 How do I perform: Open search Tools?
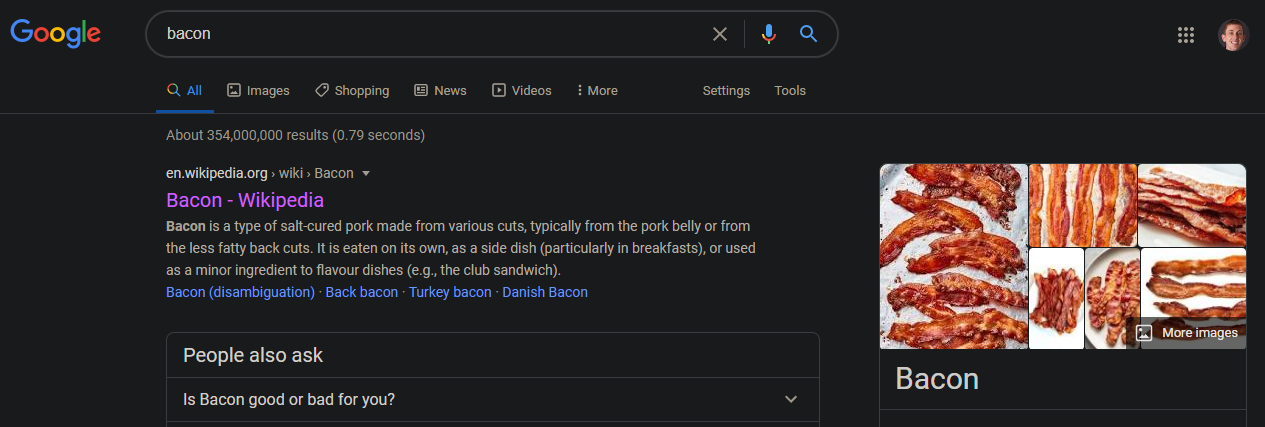pos(789,90)
